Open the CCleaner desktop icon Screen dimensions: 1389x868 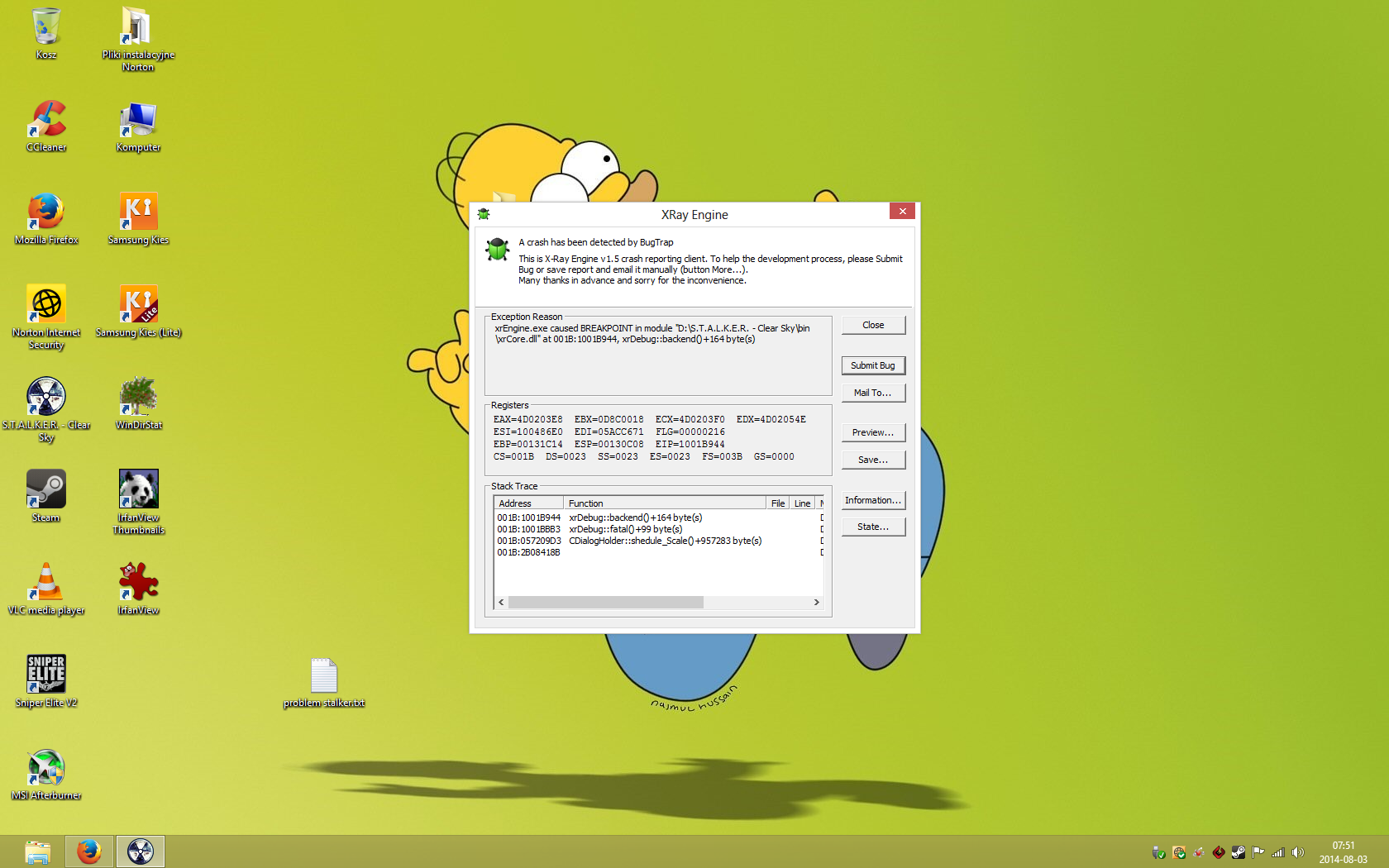46,126
